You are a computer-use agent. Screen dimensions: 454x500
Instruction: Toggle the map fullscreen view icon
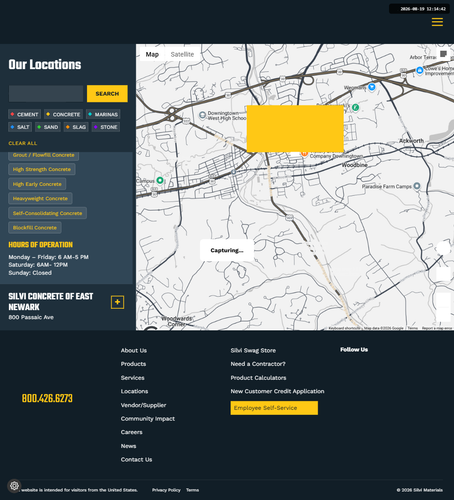(443, 54)
